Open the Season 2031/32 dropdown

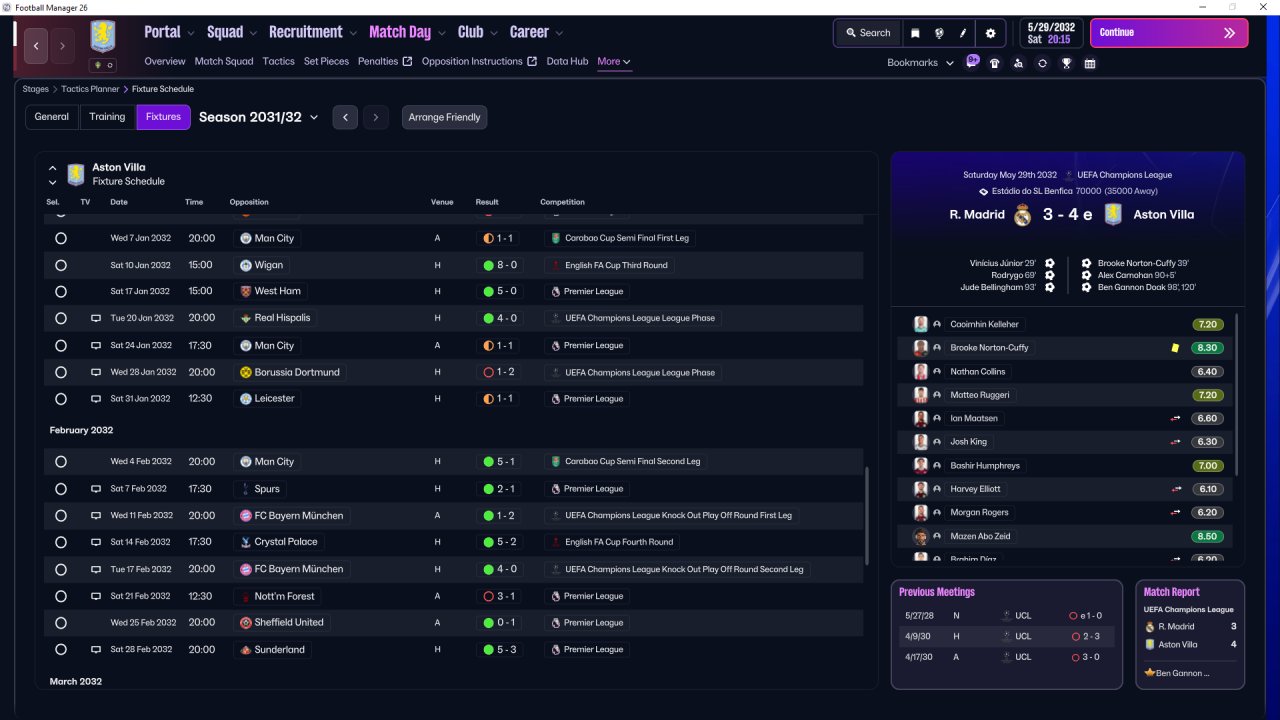point(258,117)
